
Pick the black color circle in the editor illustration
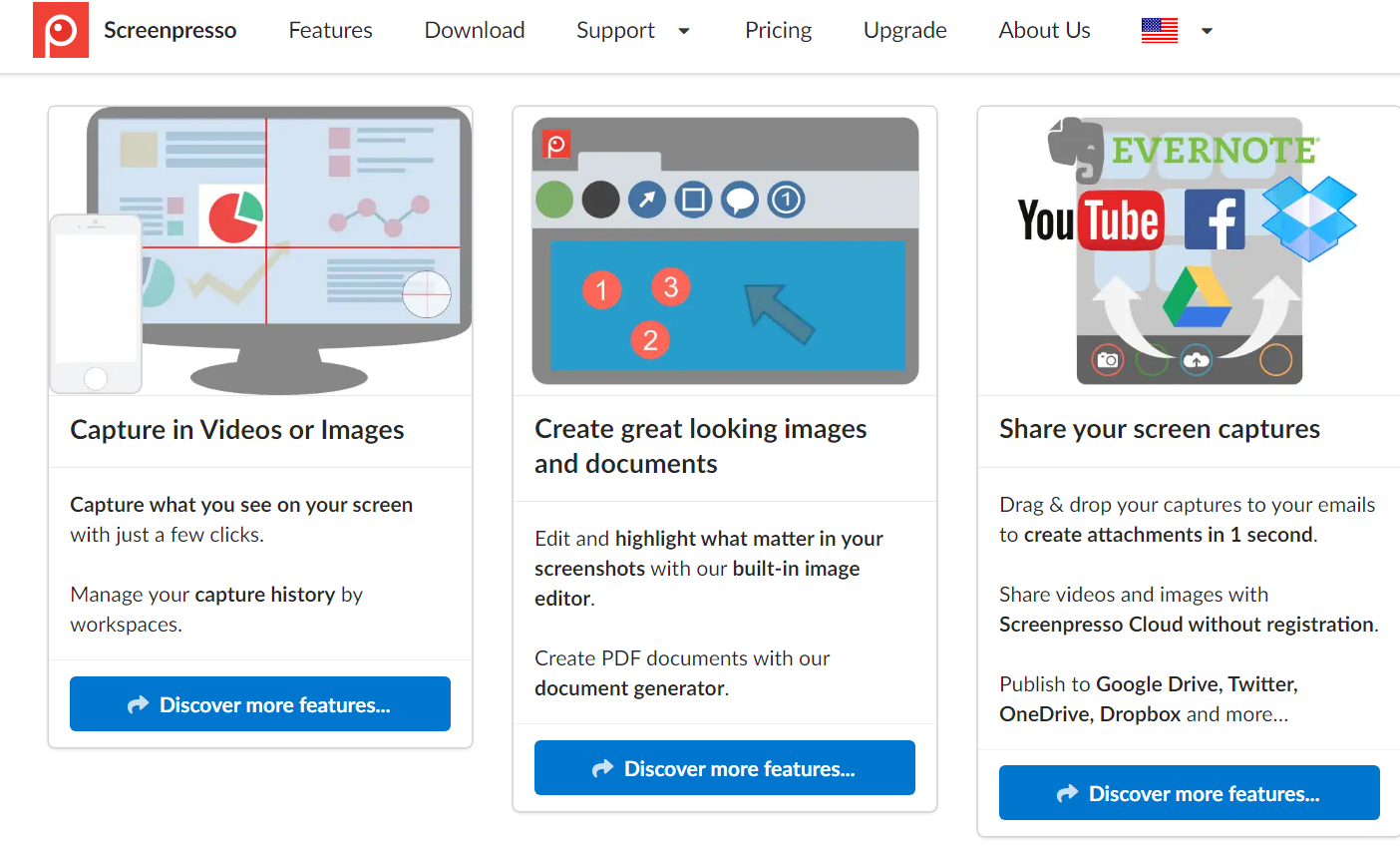(x=600, y=200)
